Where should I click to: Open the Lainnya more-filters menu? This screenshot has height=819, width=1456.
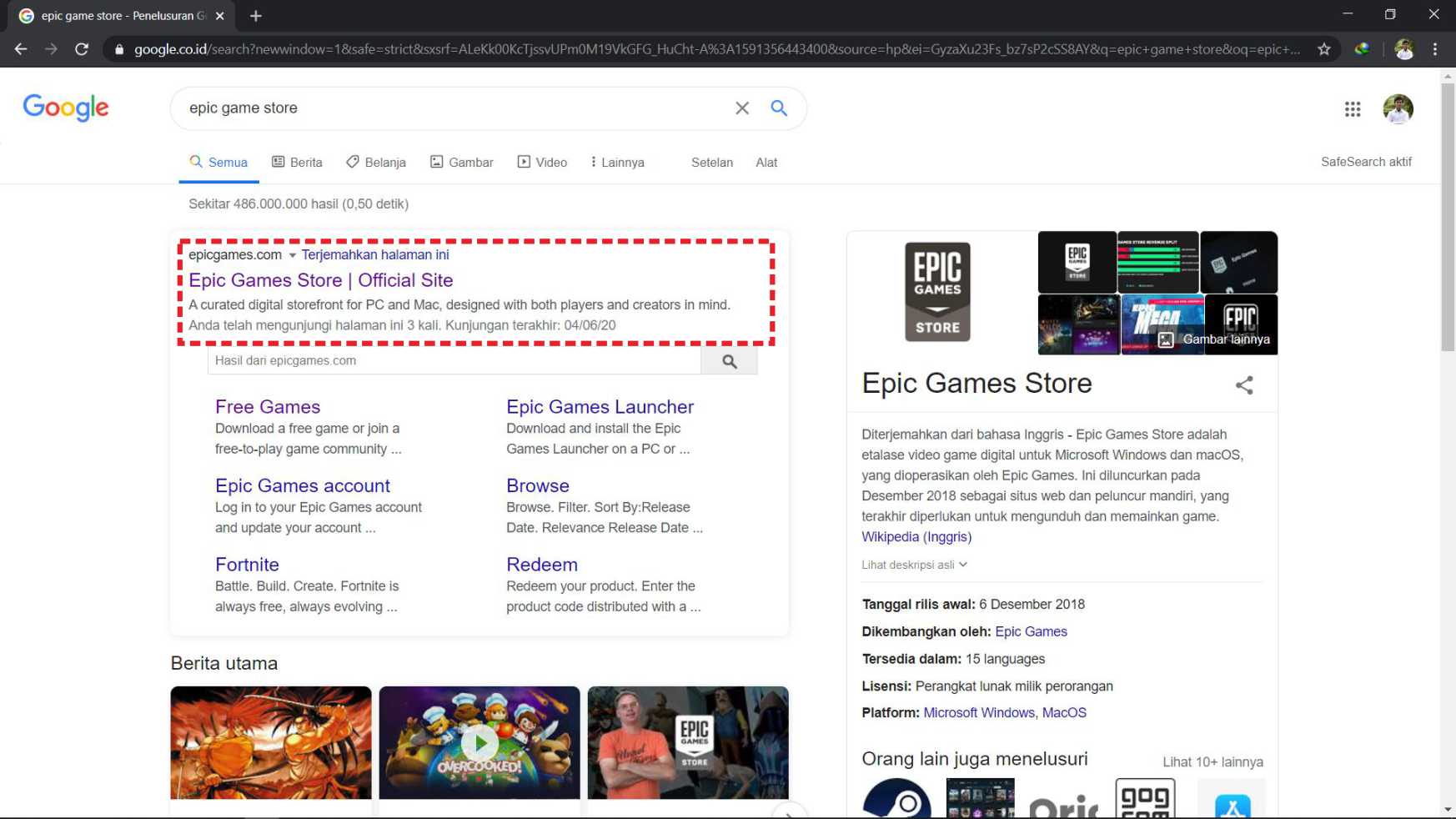click(x=617, y=163)
